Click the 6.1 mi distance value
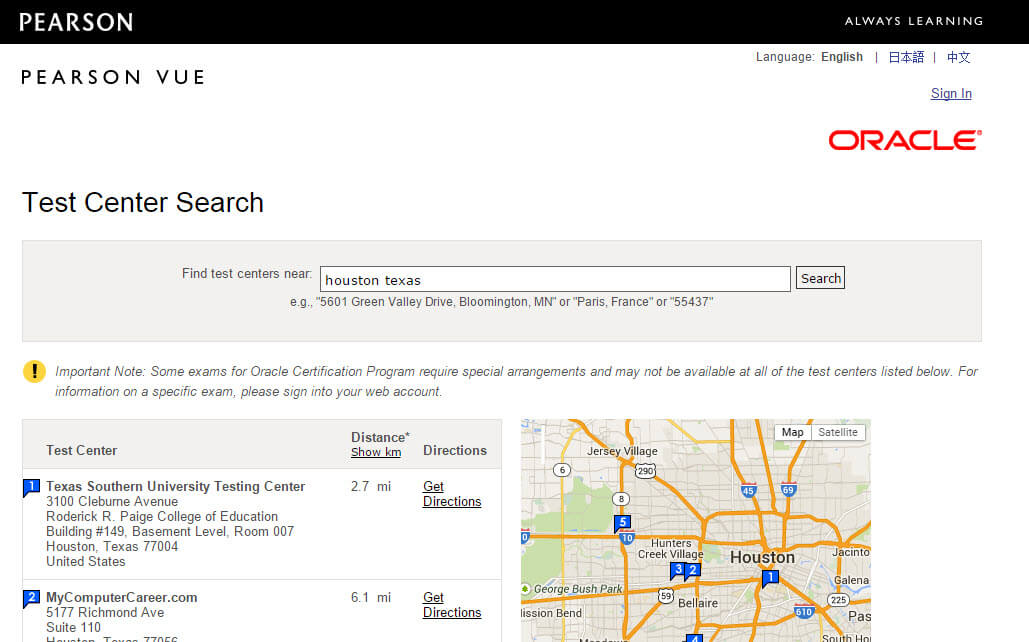 (x=371, y=597)
